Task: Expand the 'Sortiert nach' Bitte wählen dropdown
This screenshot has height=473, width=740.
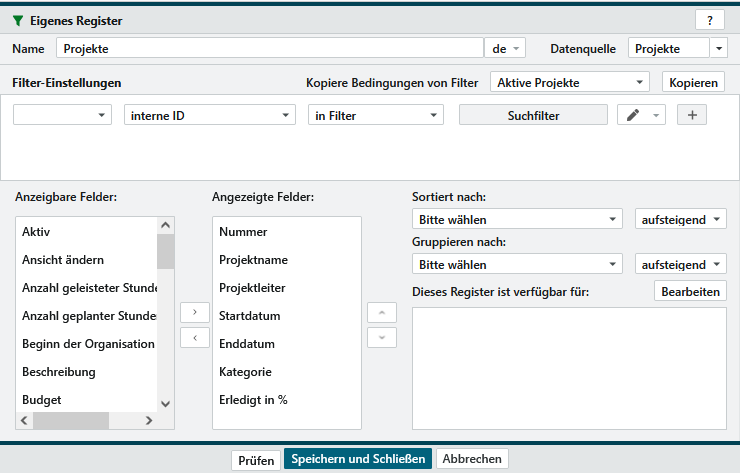Action: point(518,220)
